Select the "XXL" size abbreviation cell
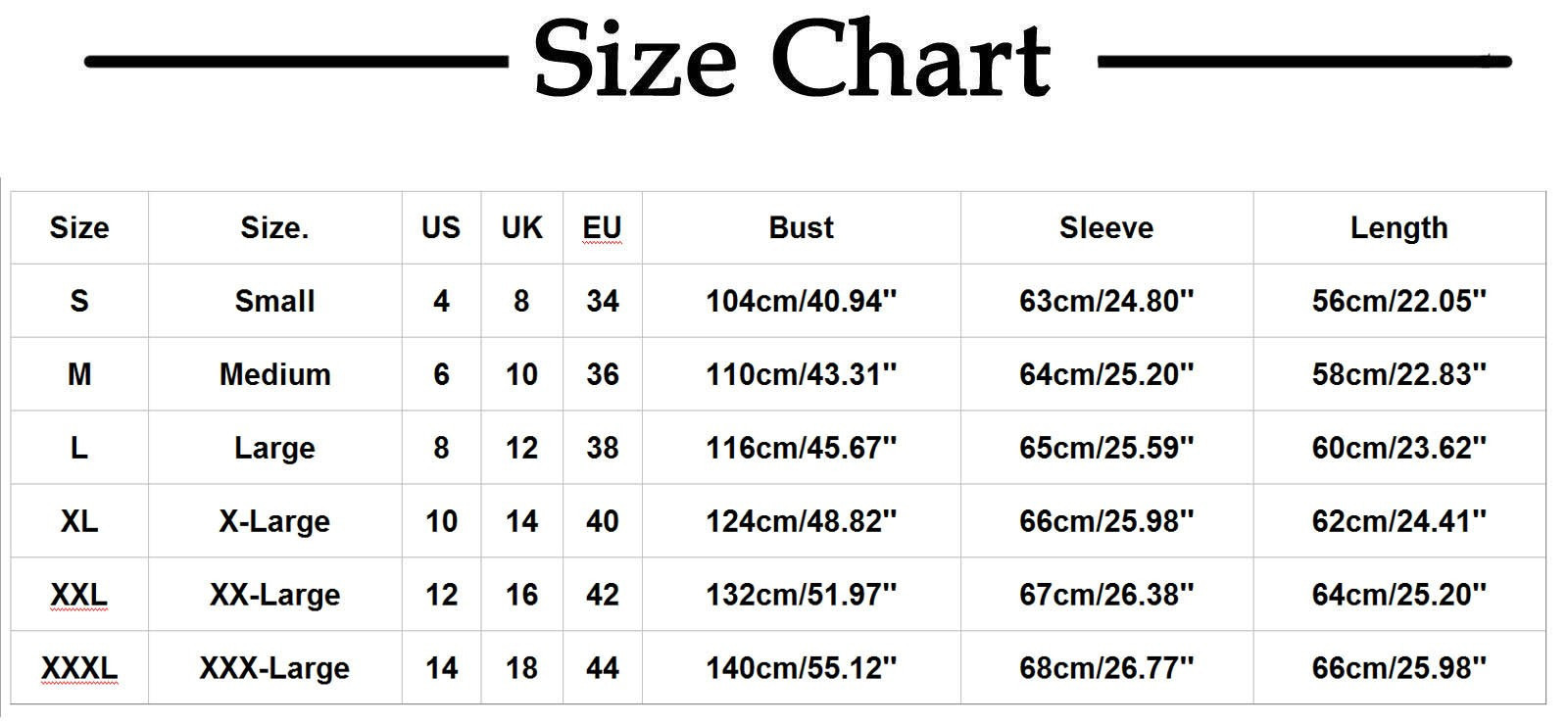This screenshot has height=725, width=1568. (79, 595)
